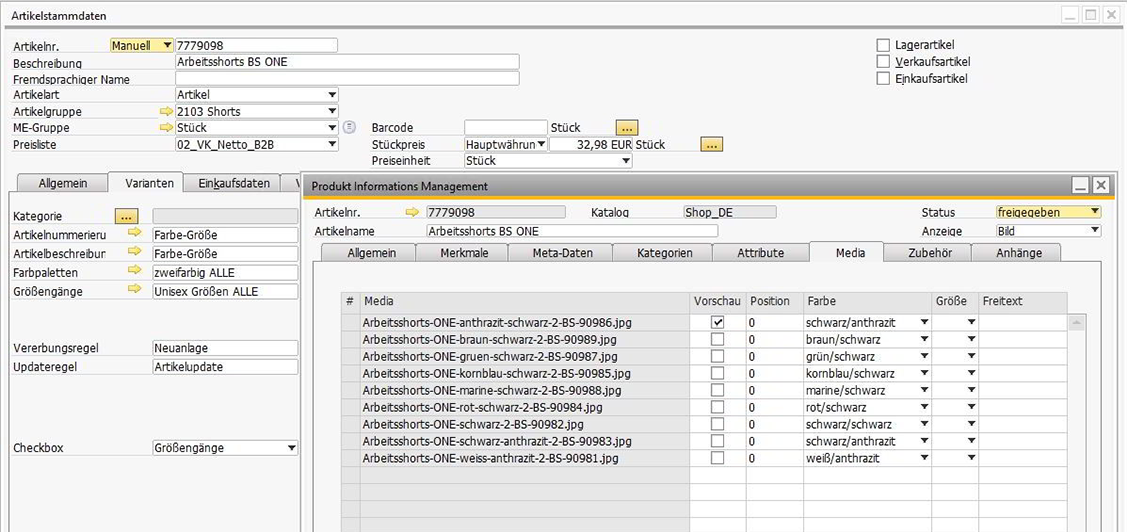
Task: Enable the Lagerartikel checkbox
Action: 883,45
